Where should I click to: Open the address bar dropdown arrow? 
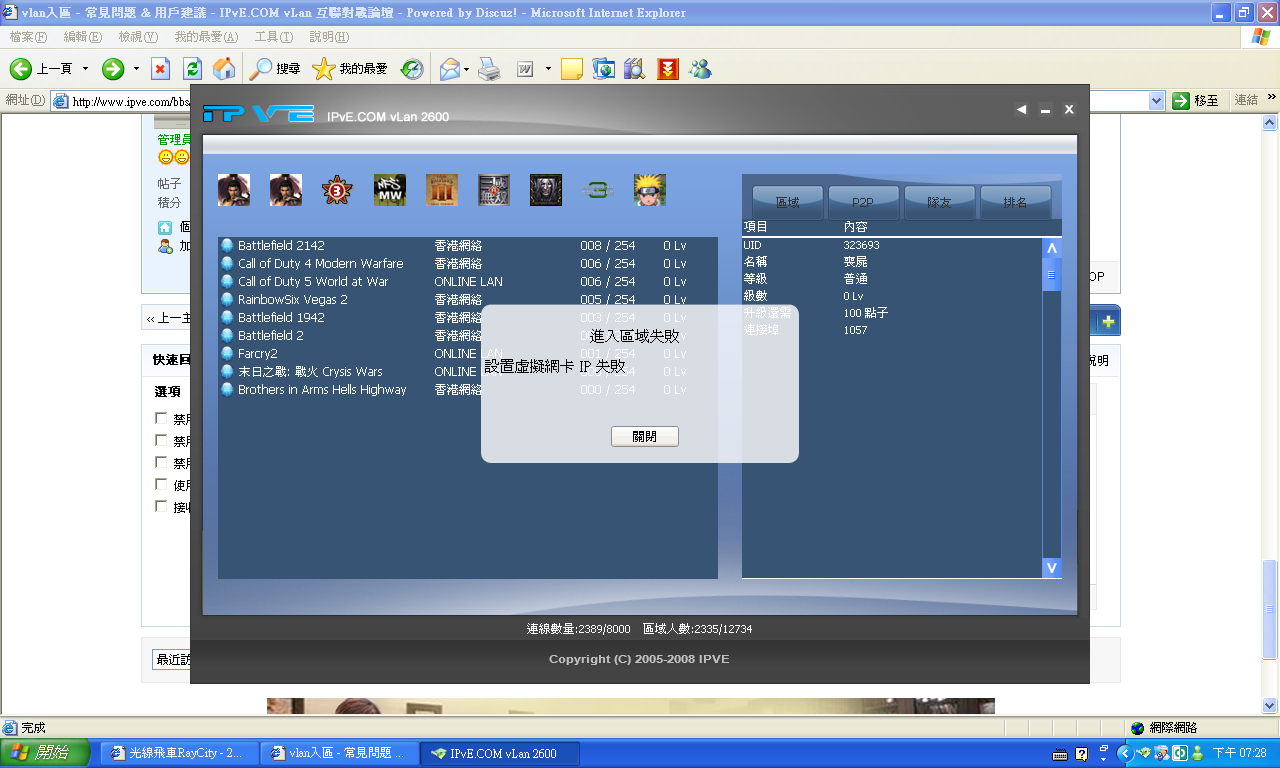[x=1157, y=102]
